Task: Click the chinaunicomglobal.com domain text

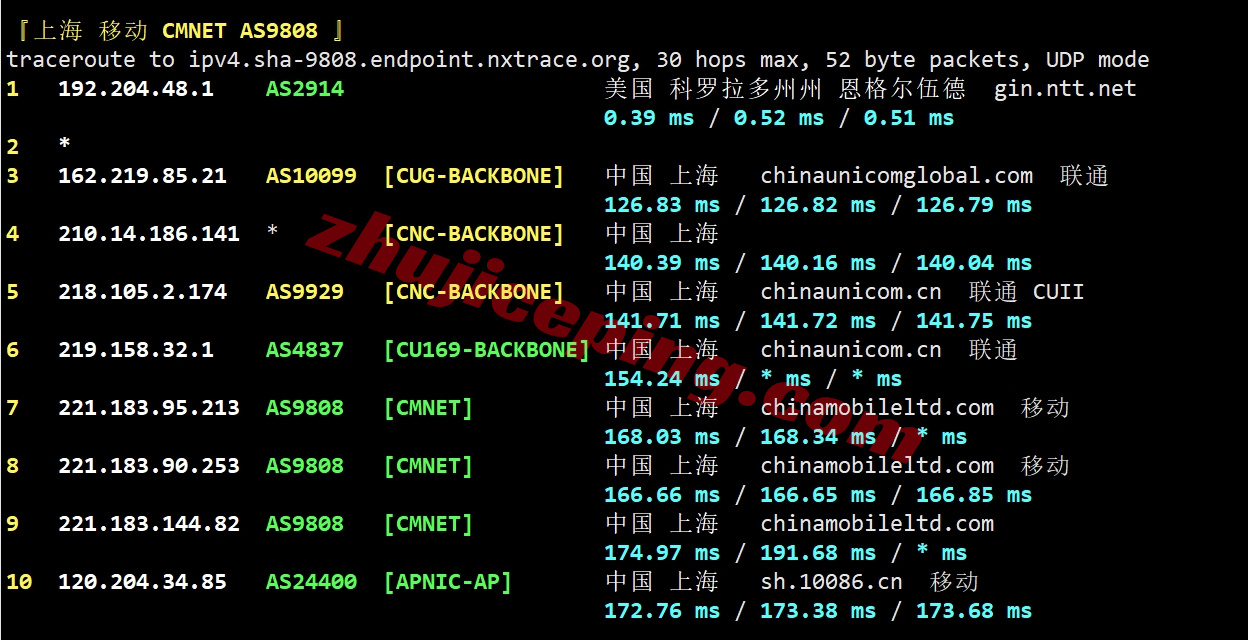Action: click(897, 175)
